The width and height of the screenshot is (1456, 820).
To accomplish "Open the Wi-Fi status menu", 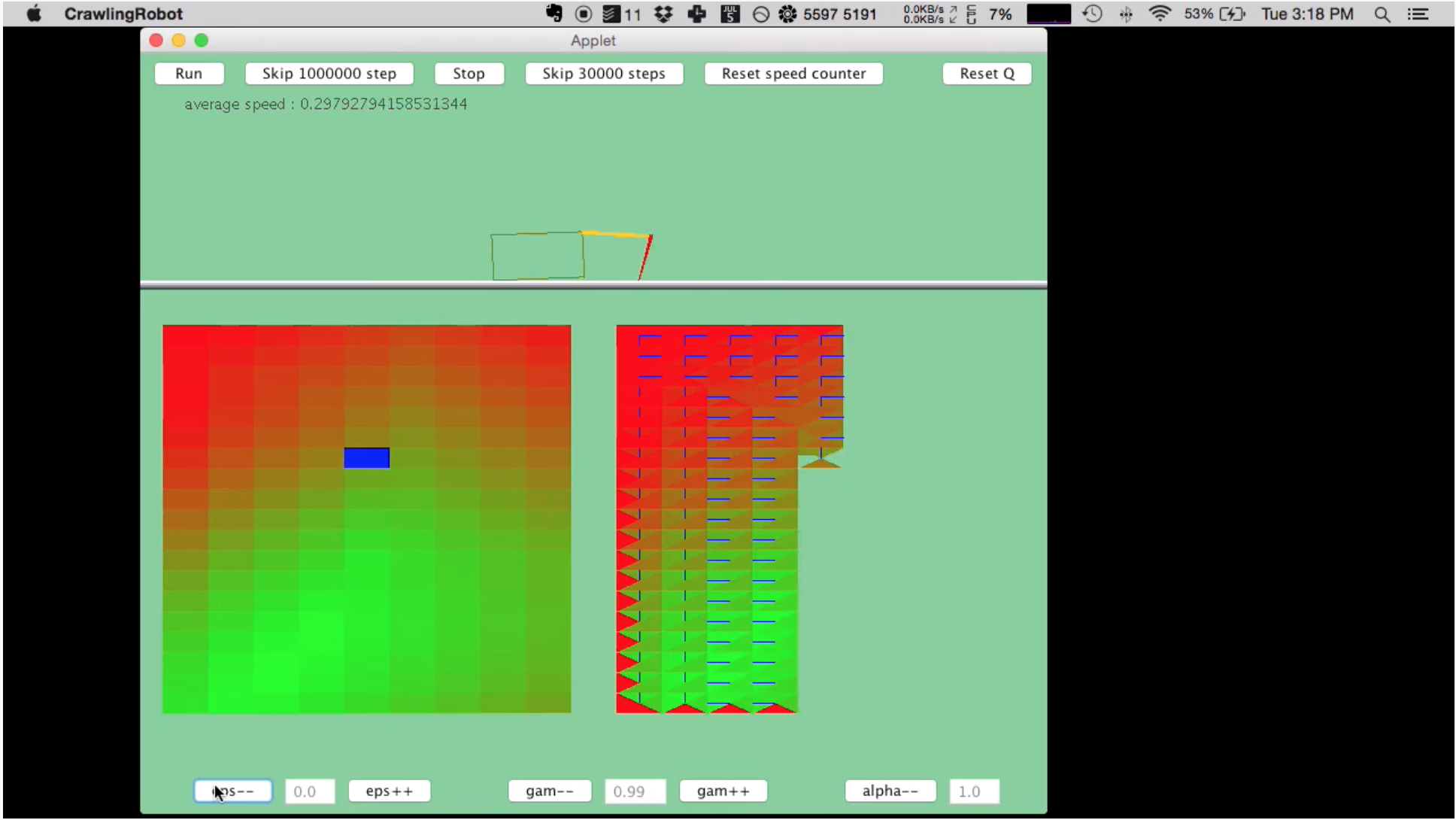I will coord(1160,14).
